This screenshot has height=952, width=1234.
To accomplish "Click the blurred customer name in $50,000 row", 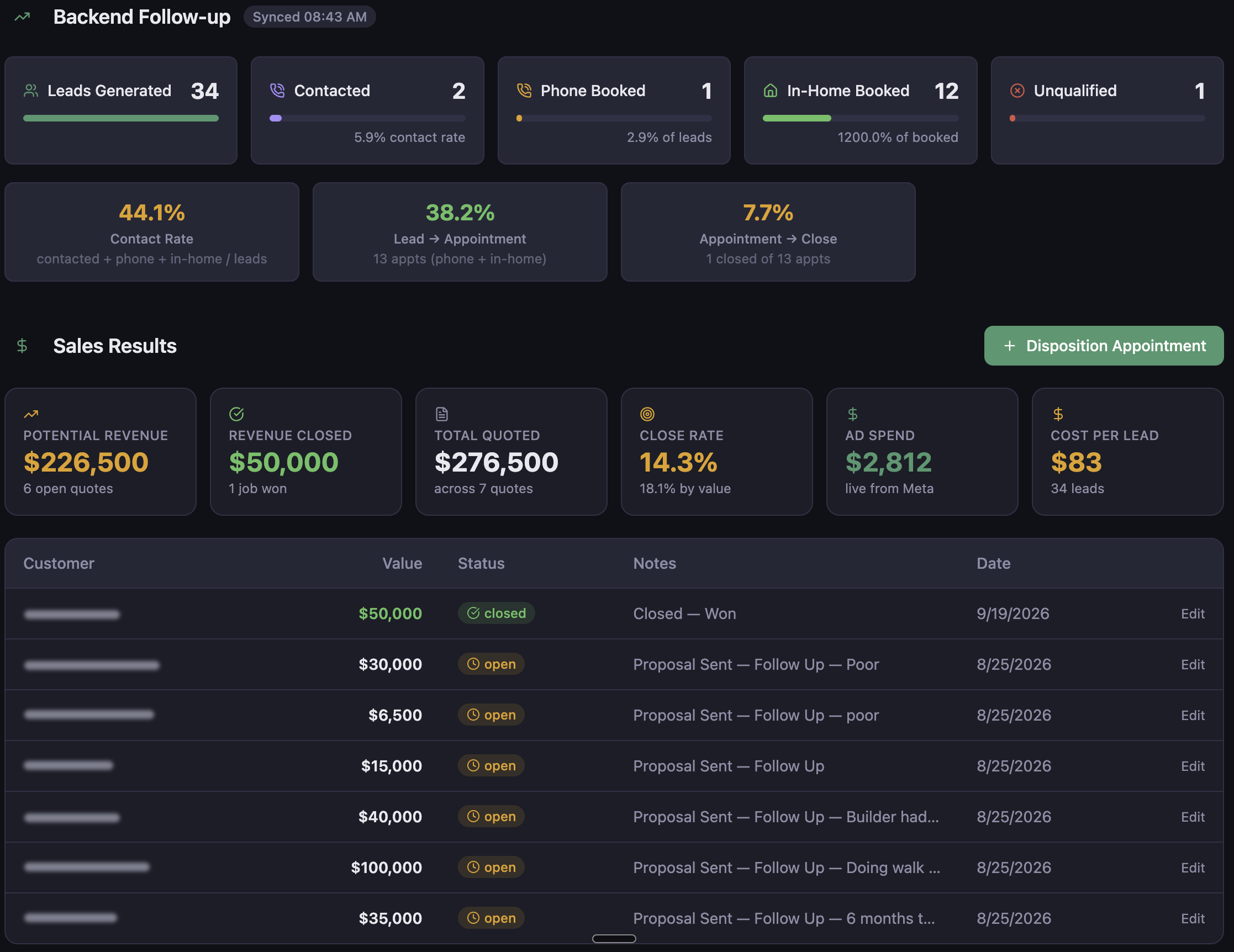I will coord(72,614).
